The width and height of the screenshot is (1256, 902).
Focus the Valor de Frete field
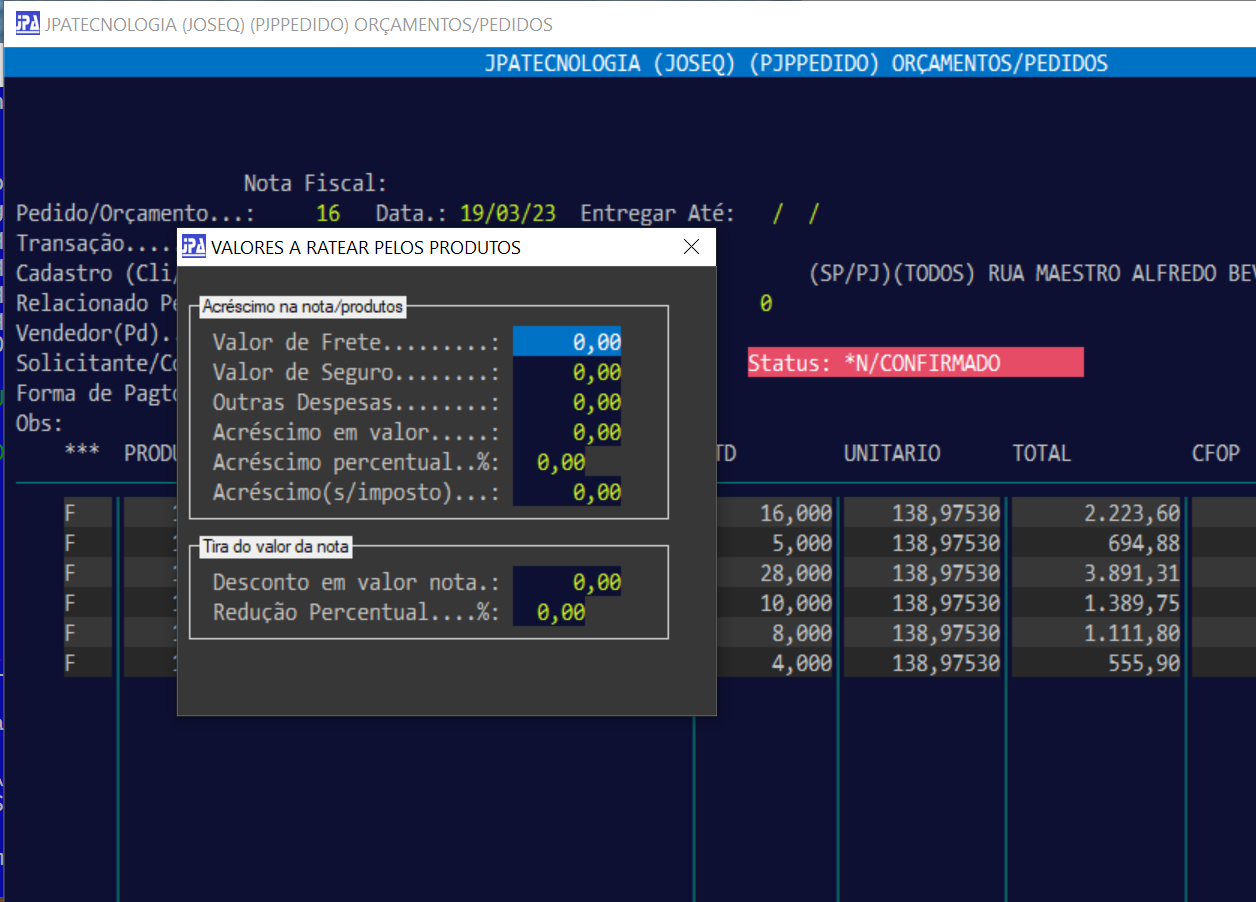coord(567,342)
